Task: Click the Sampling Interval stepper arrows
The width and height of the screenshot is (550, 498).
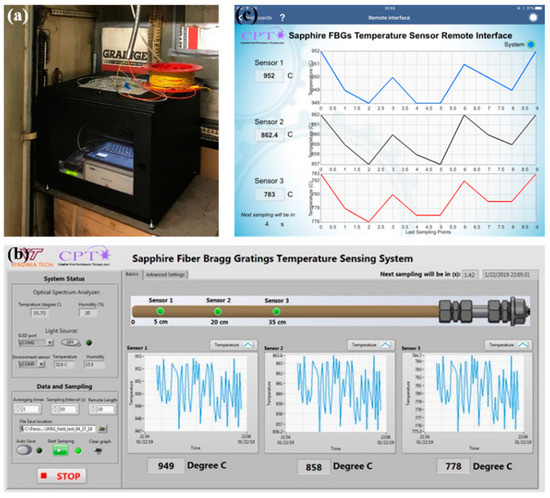Action: click(x=55, y=409)
